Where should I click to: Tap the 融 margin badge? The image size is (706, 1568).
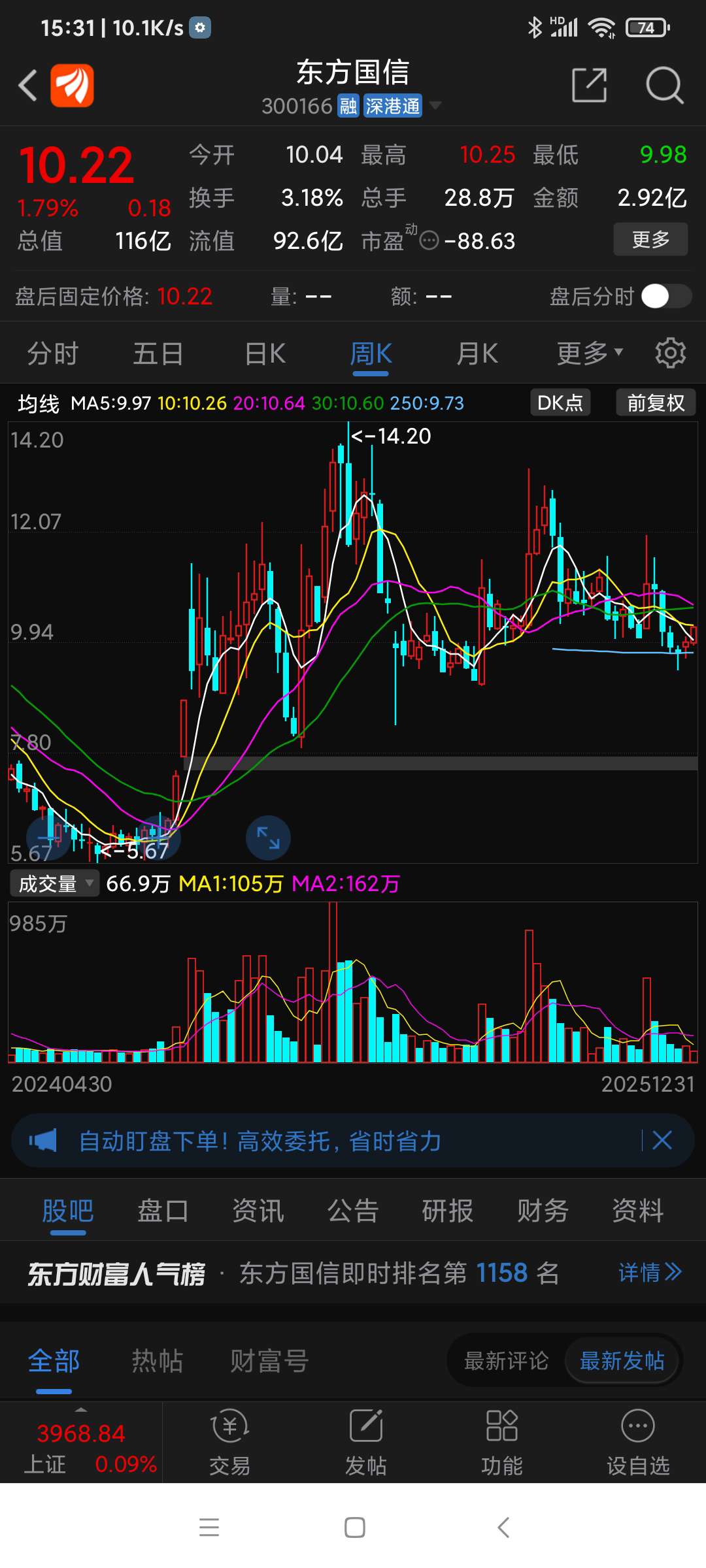[348, 106]
